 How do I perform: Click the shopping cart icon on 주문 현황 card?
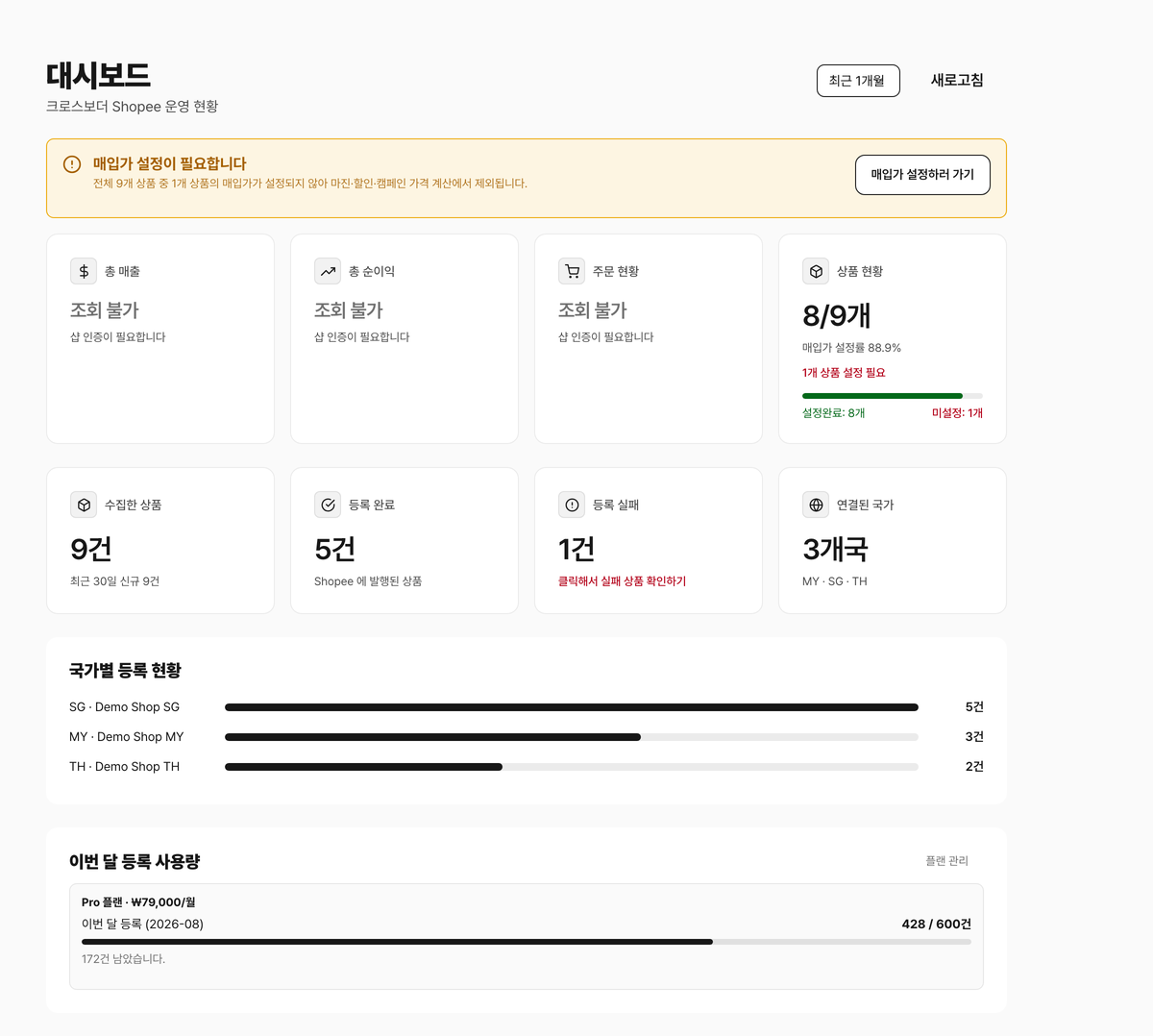pos(572,271)
